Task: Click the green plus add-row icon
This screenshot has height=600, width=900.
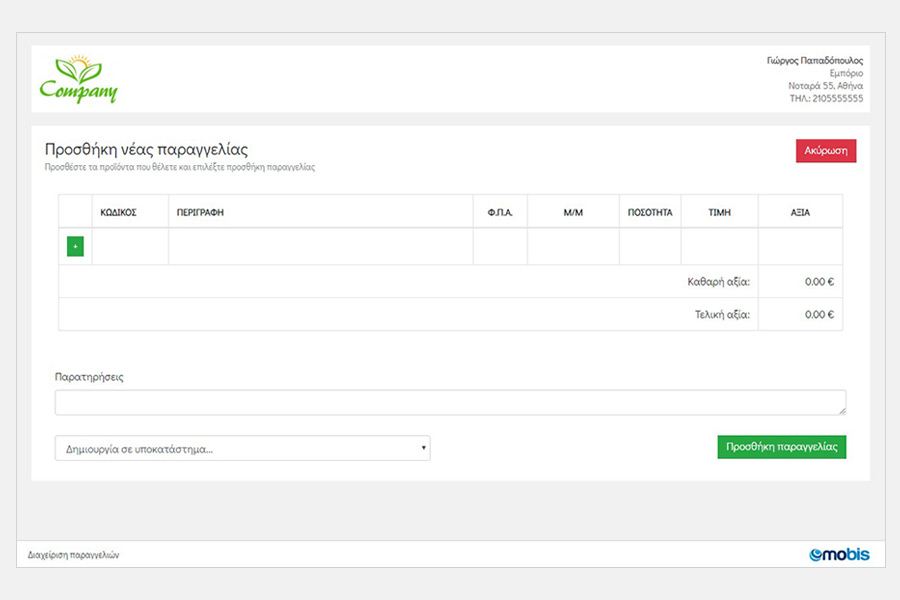Action: pyautogui.click(x=75, y=246)
